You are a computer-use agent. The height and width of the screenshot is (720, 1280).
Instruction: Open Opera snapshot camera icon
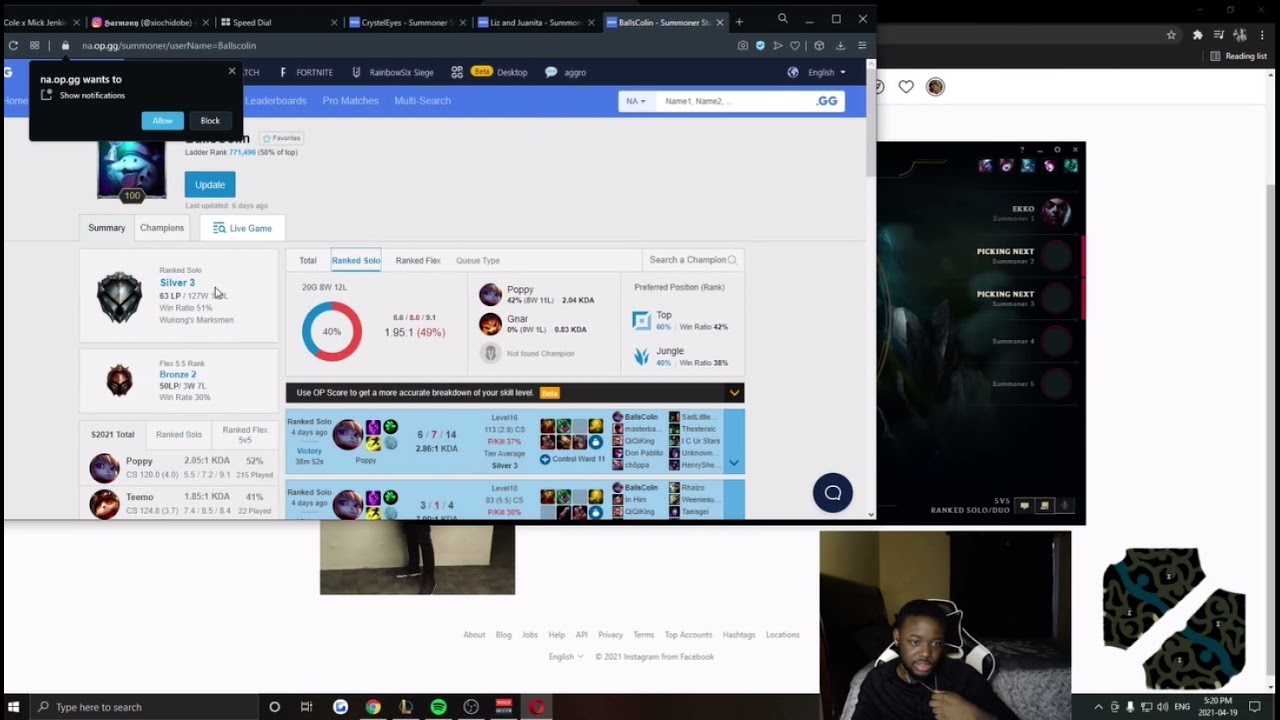click(x=742, y=45)
